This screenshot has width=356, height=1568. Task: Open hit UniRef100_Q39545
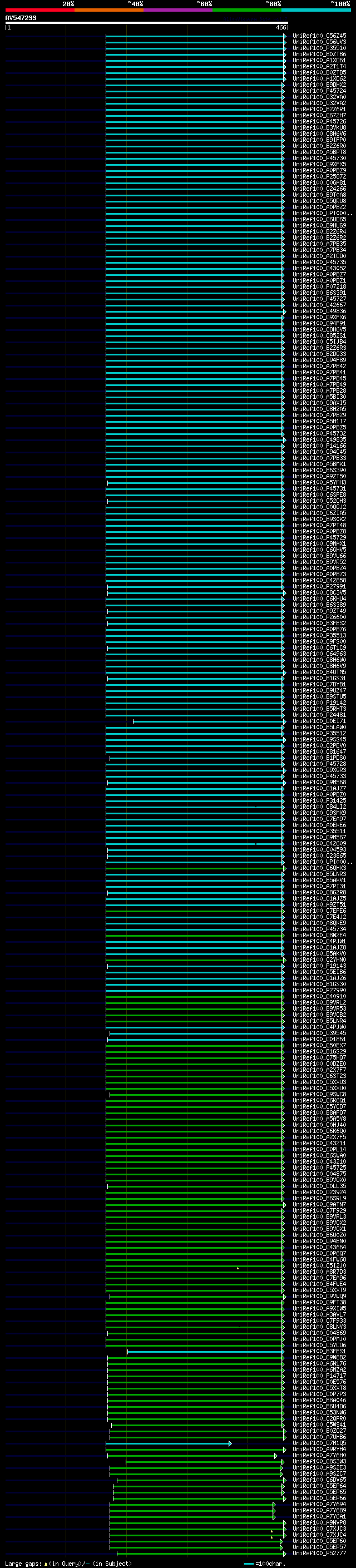[319, 1033]
